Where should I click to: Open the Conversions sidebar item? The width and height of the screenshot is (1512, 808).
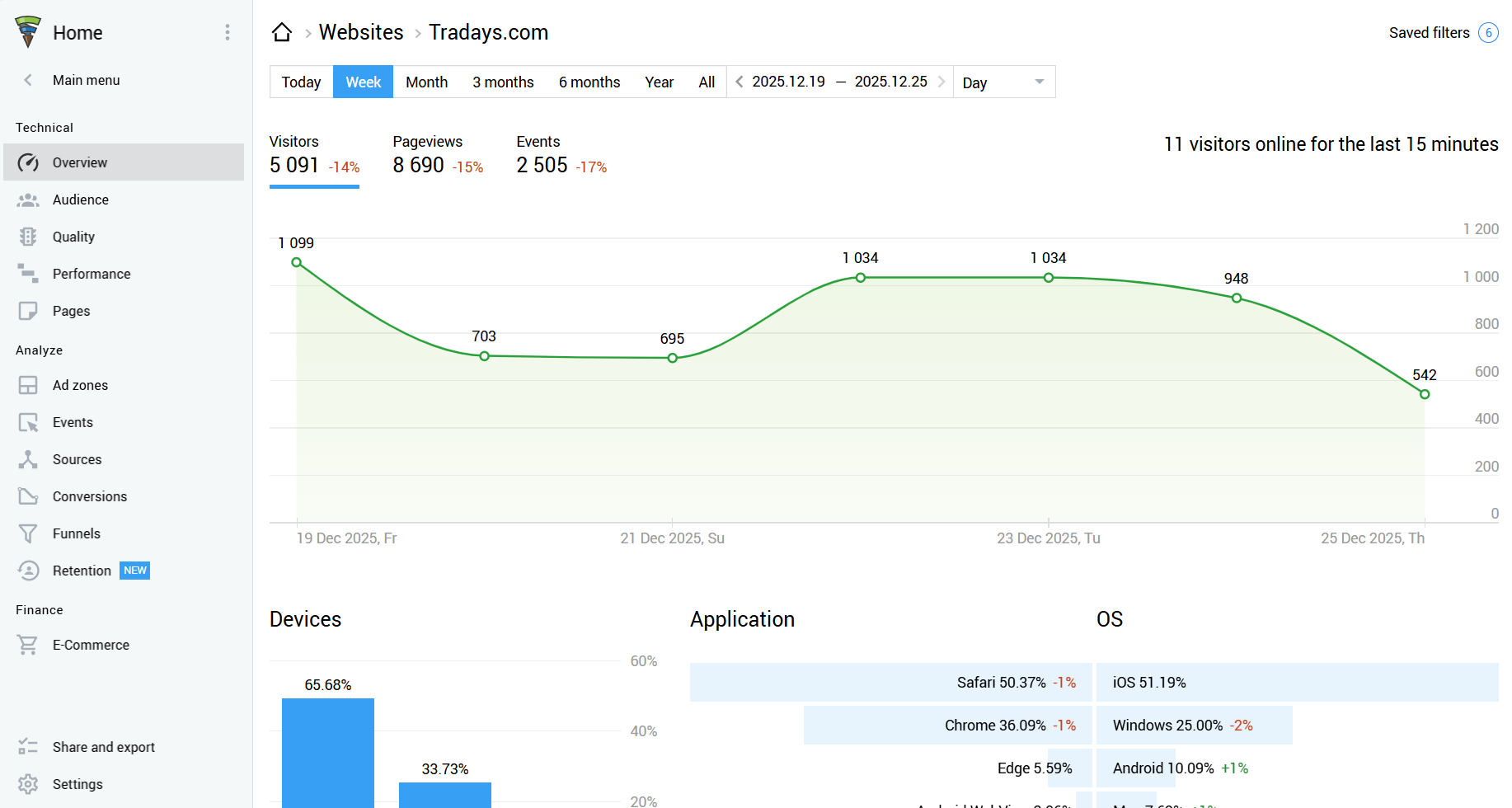(124, 496)
